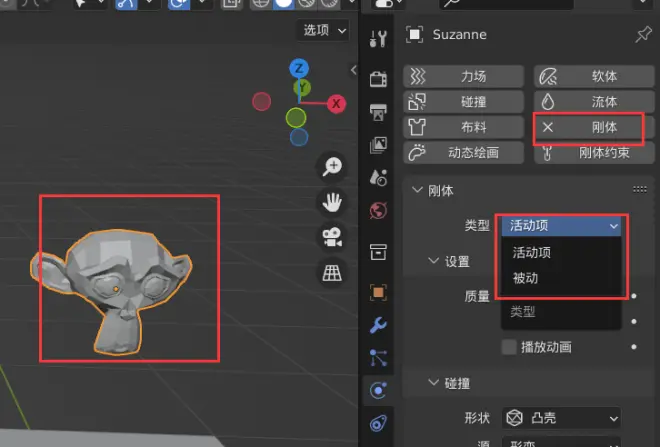
Task: Tick the 播放动画 checkbox
Action: 509,347
